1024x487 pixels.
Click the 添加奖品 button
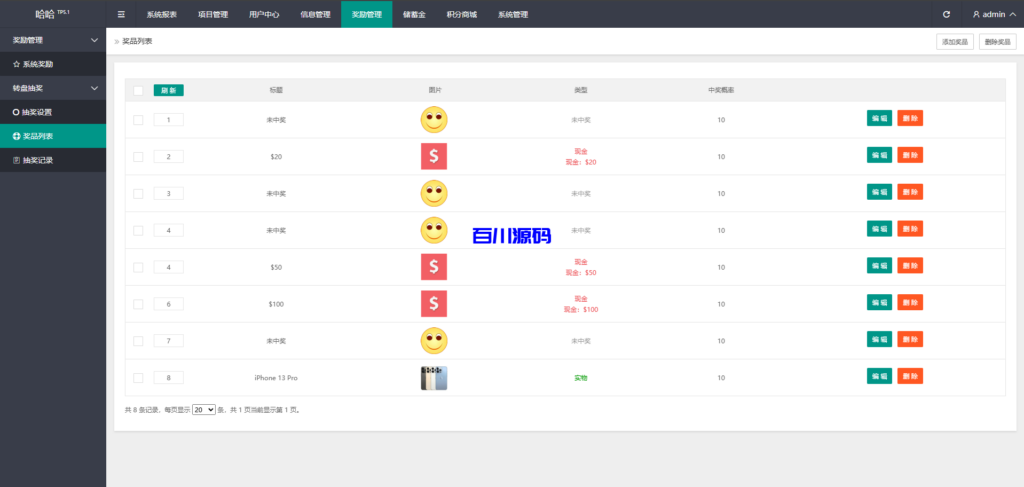954,42
